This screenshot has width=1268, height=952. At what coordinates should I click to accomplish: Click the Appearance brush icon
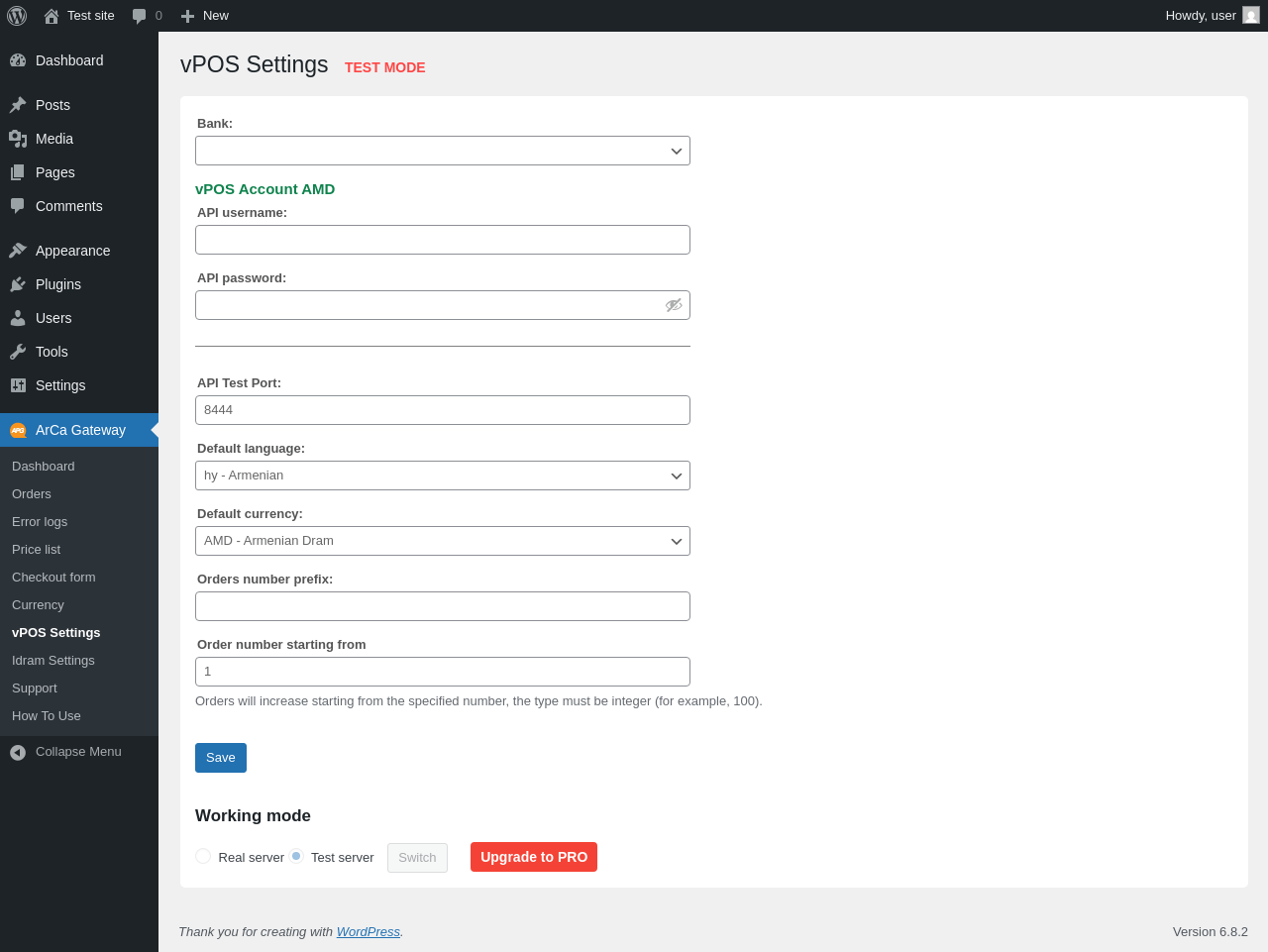[18, 251]
